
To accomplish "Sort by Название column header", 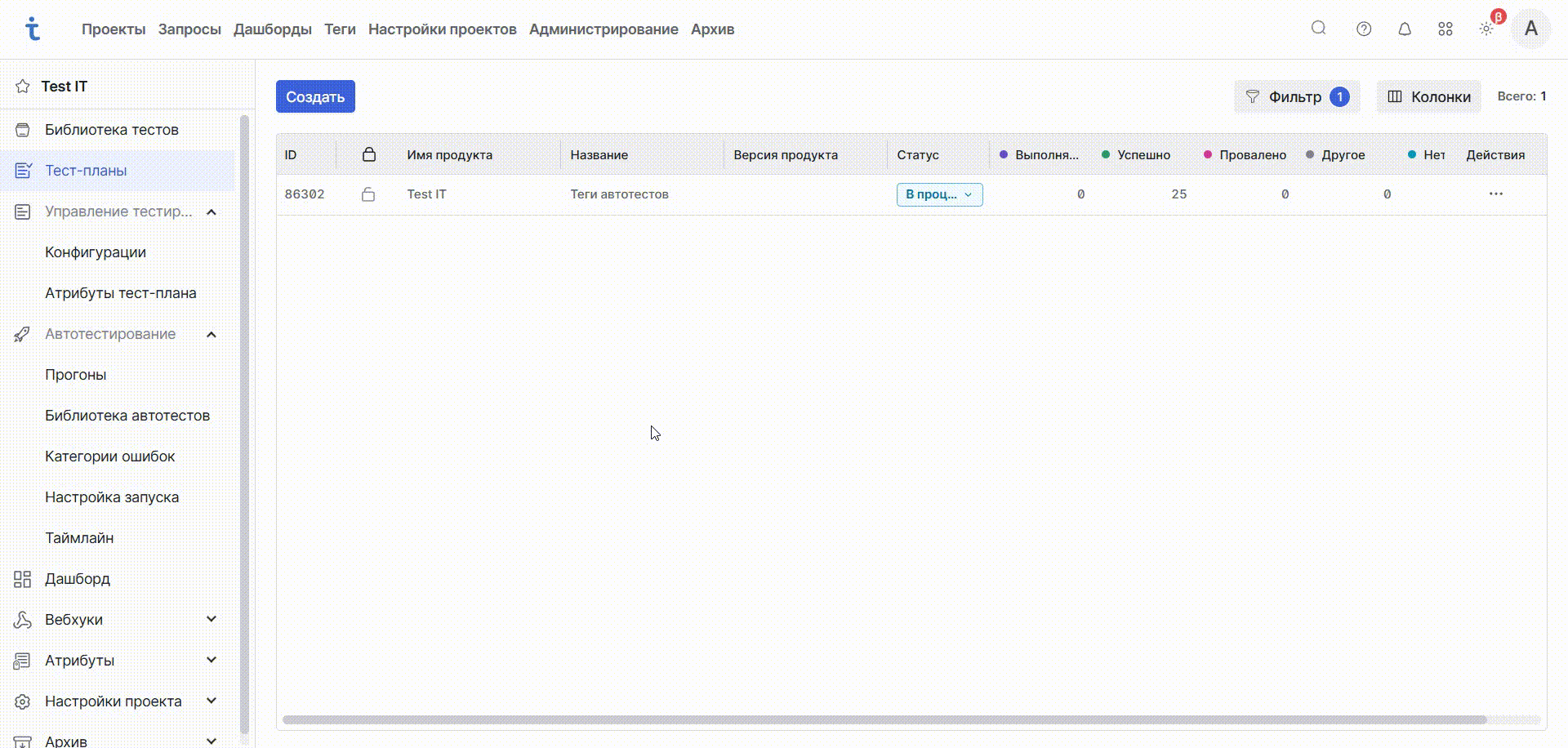I will (x=599, y=155).
